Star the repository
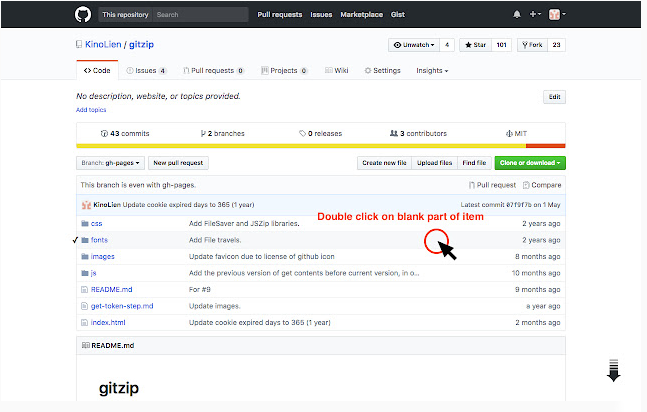 pos(475,45)
